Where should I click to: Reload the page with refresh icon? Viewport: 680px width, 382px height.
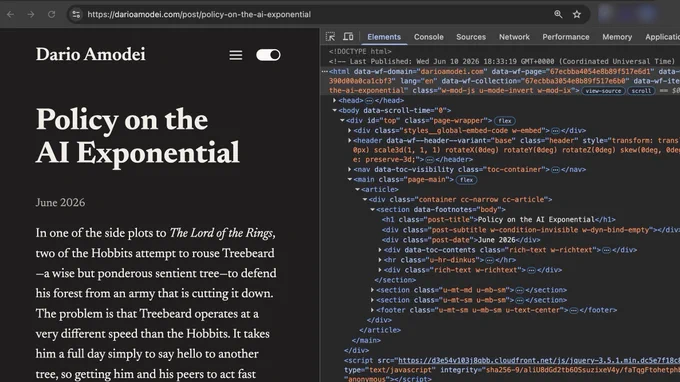51,14
